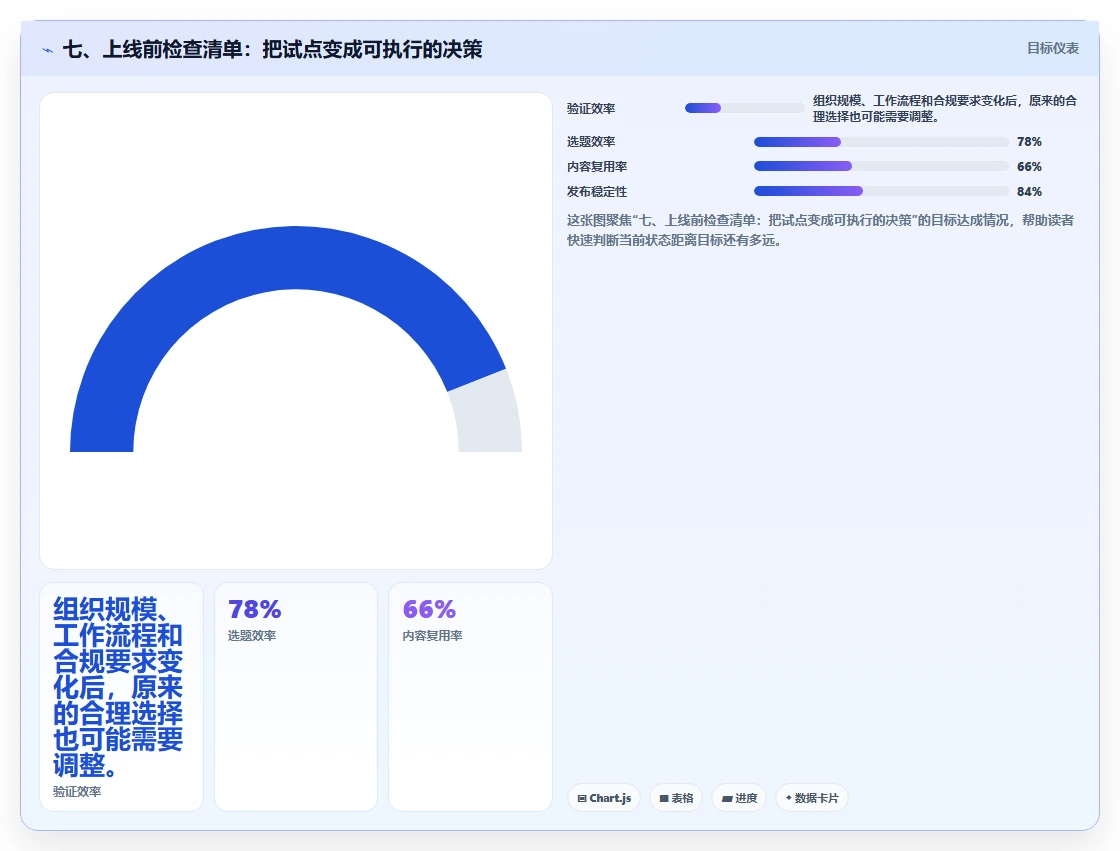Click the 内容复用率 progress bar

(x=881, y=166)
